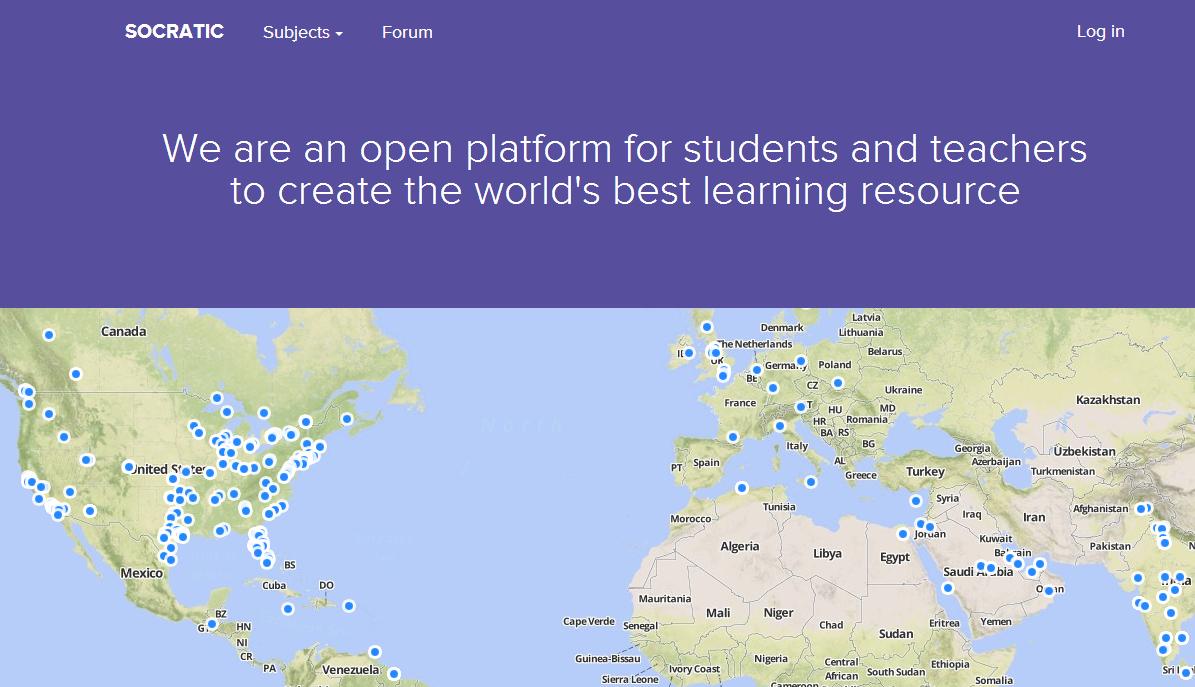The height and width of the screenshot is (687, 1195).
Task: Click the Log in link
Action: tap(1100, 31)
